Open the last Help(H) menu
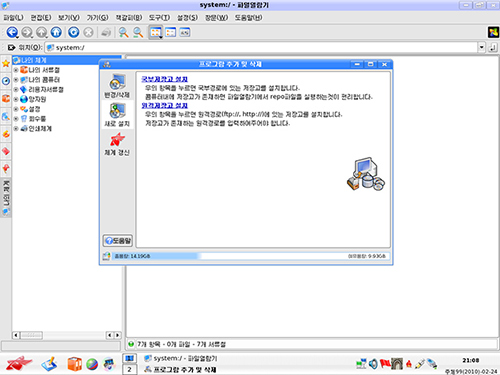Screen dimensions: 500x375 tap(248, 18)
